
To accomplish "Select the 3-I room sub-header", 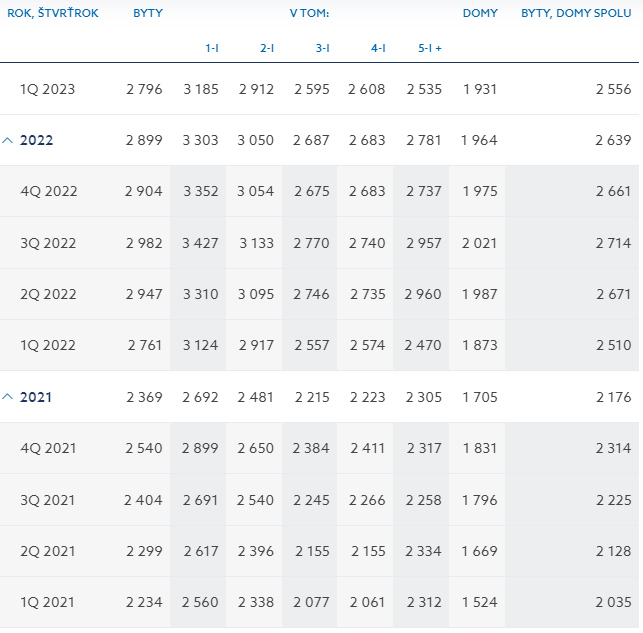I will coord(323,48).
